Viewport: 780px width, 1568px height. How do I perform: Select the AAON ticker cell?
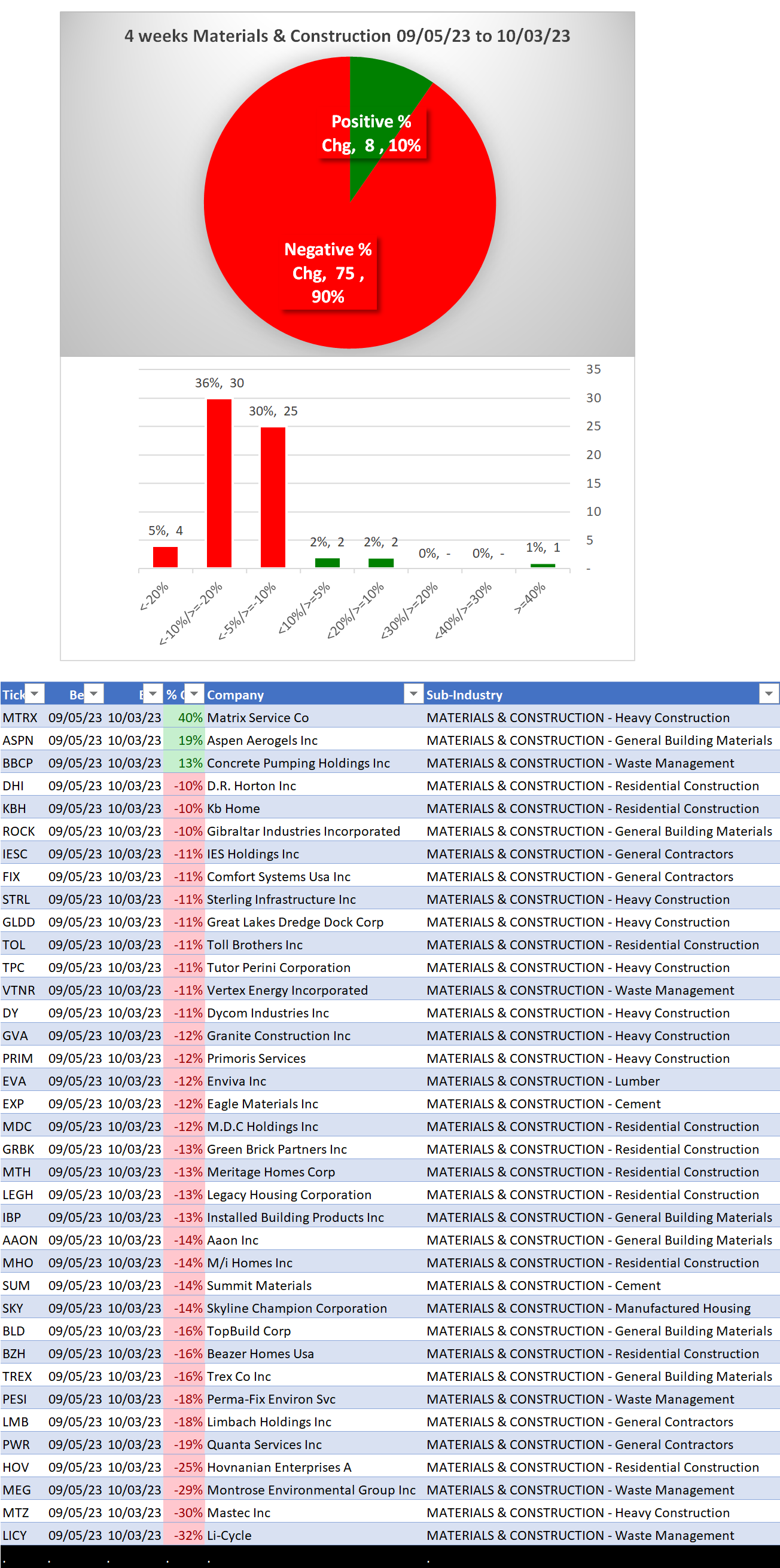23,1240
